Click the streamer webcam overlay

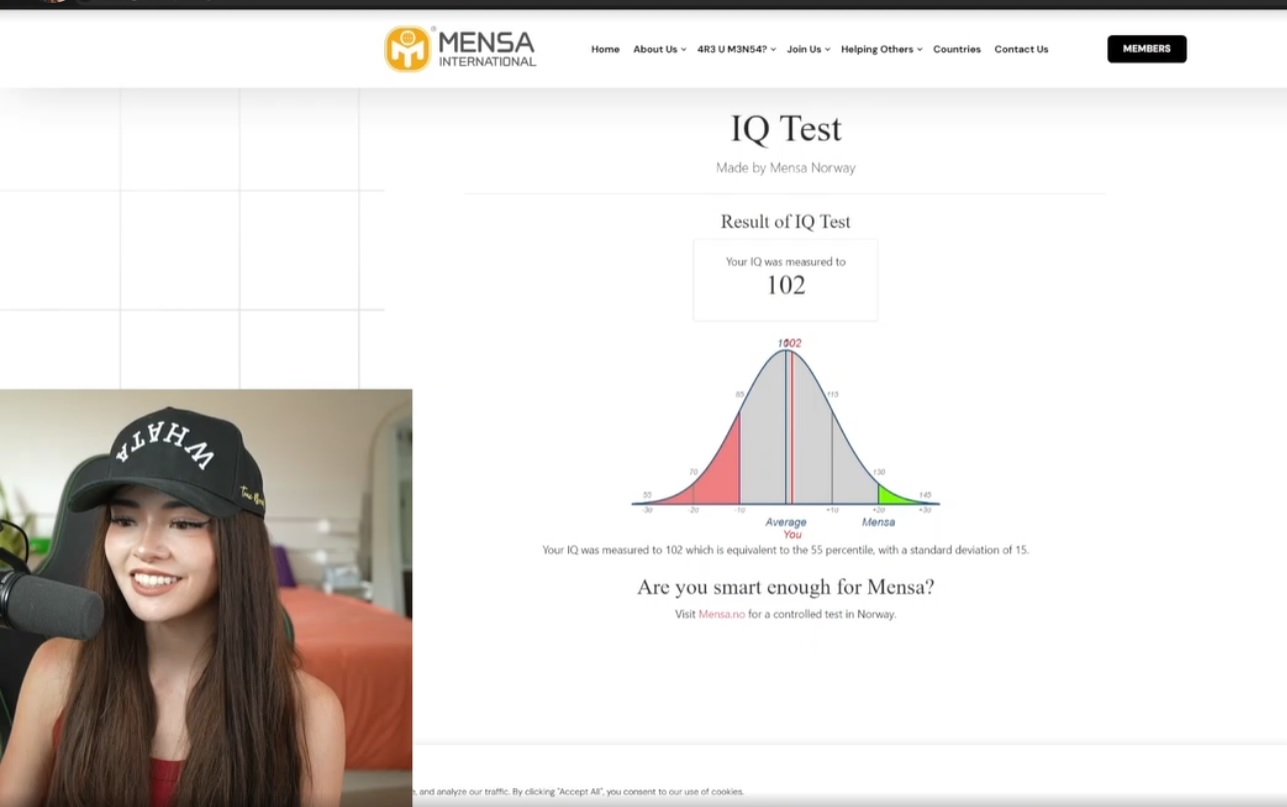coord(206,598)
